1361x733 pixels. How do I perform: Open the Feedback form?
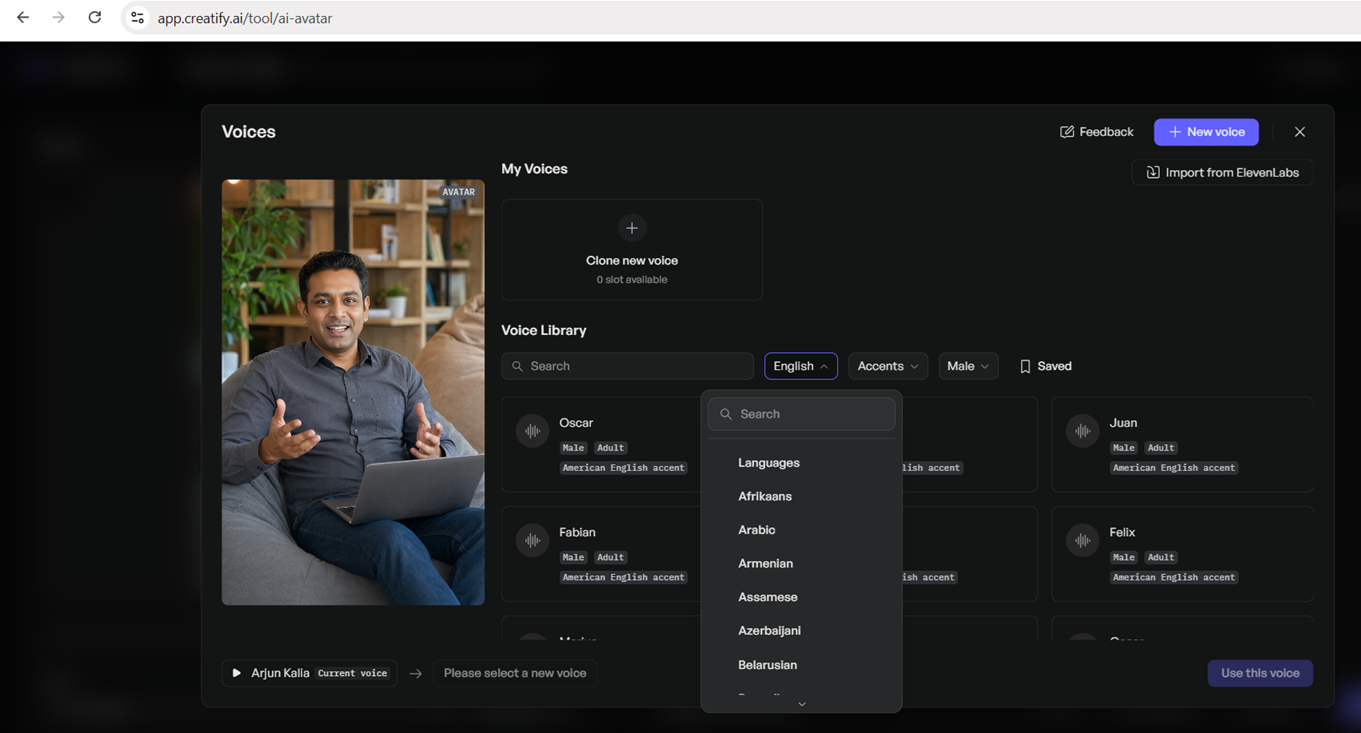click(x=1096, y=132)
